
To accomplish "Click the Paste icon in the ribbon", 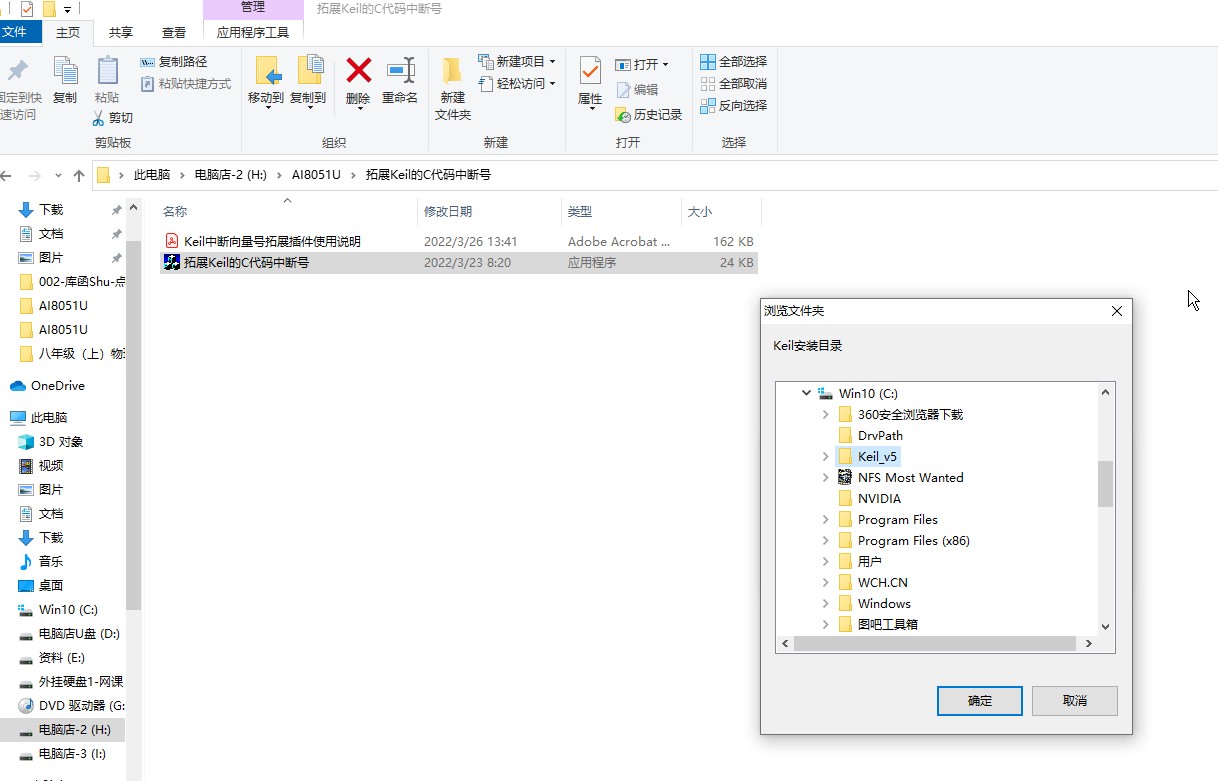I will click(107, 80).
